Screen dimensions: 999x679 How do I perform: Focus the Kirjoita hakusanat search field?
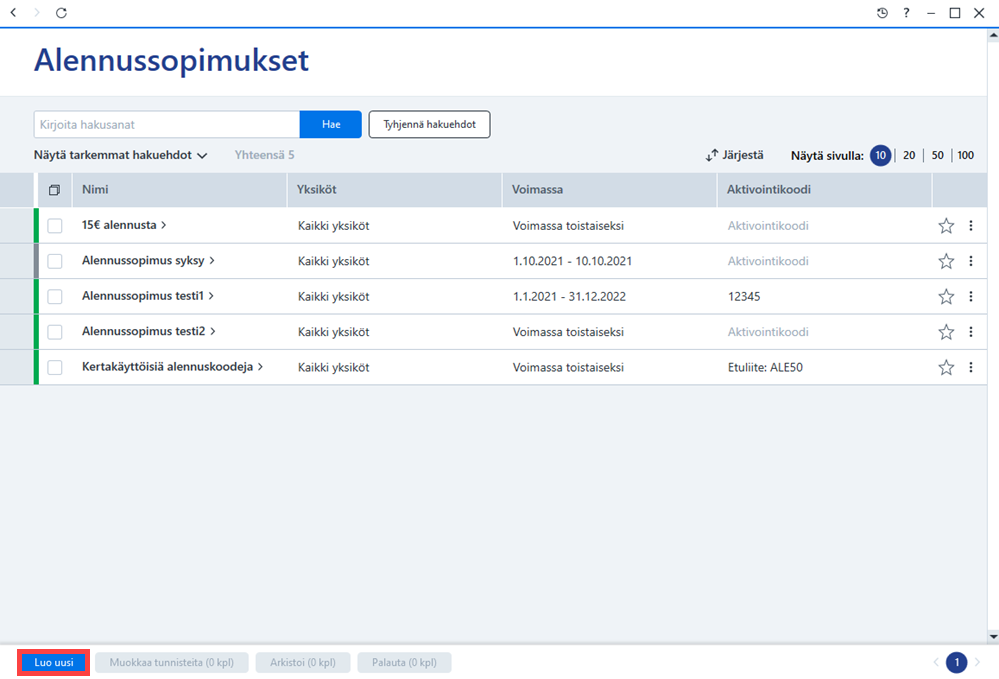coord(167,124)
